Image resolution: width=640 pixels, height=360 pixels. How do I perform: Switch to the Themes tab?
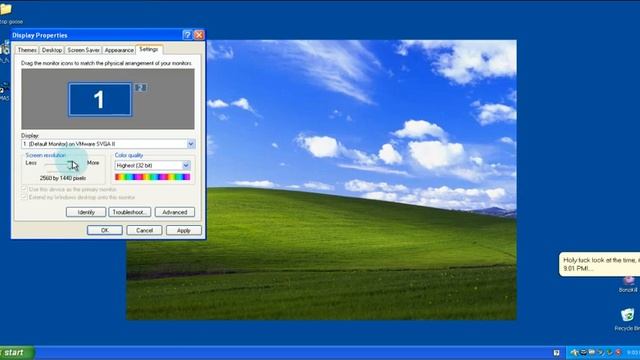(x=27, y=50)
